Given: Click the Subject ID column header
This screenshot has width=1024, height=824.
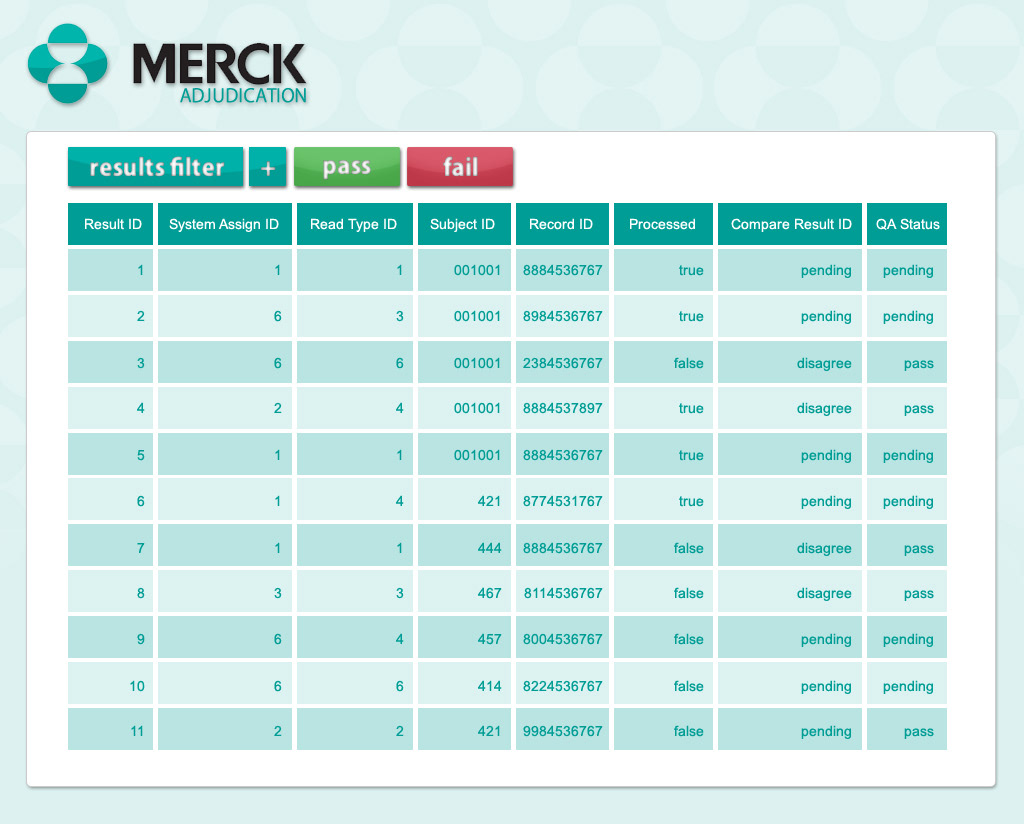Looking at the screenshot, I should (464, 224).
